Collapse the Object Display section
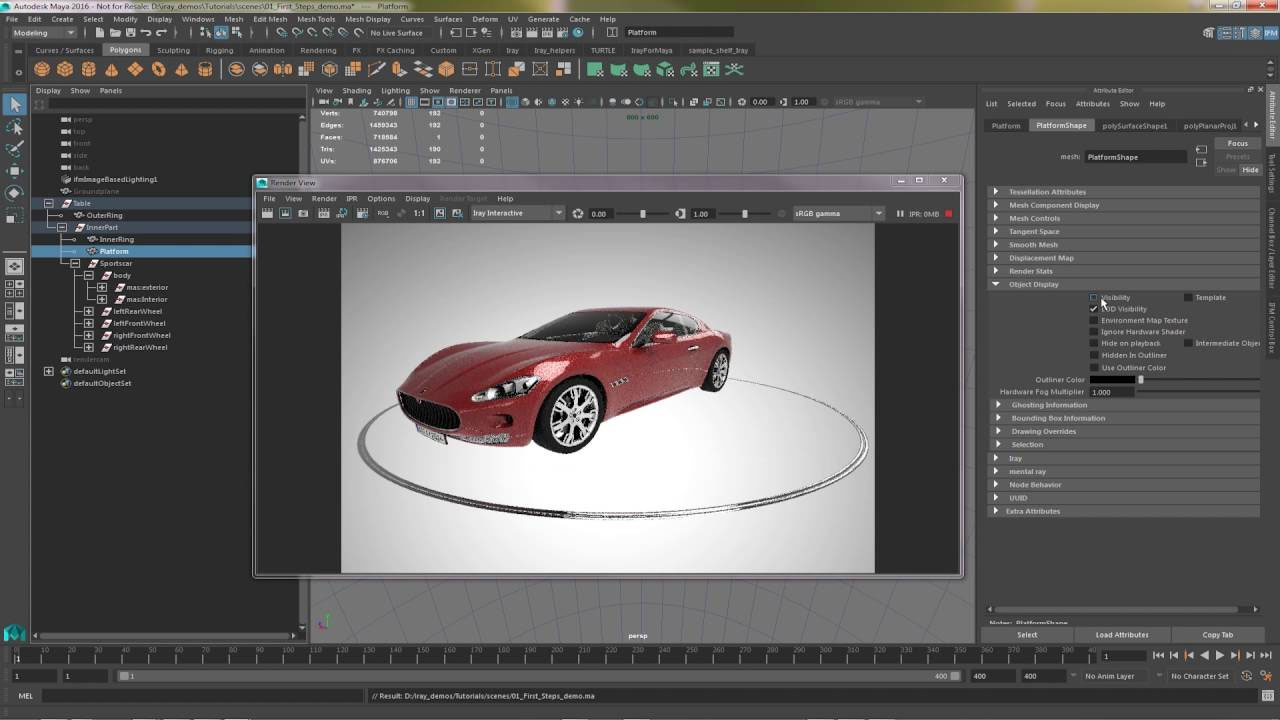This screenshot has width=1280, height=720. (x=995, y=284)
